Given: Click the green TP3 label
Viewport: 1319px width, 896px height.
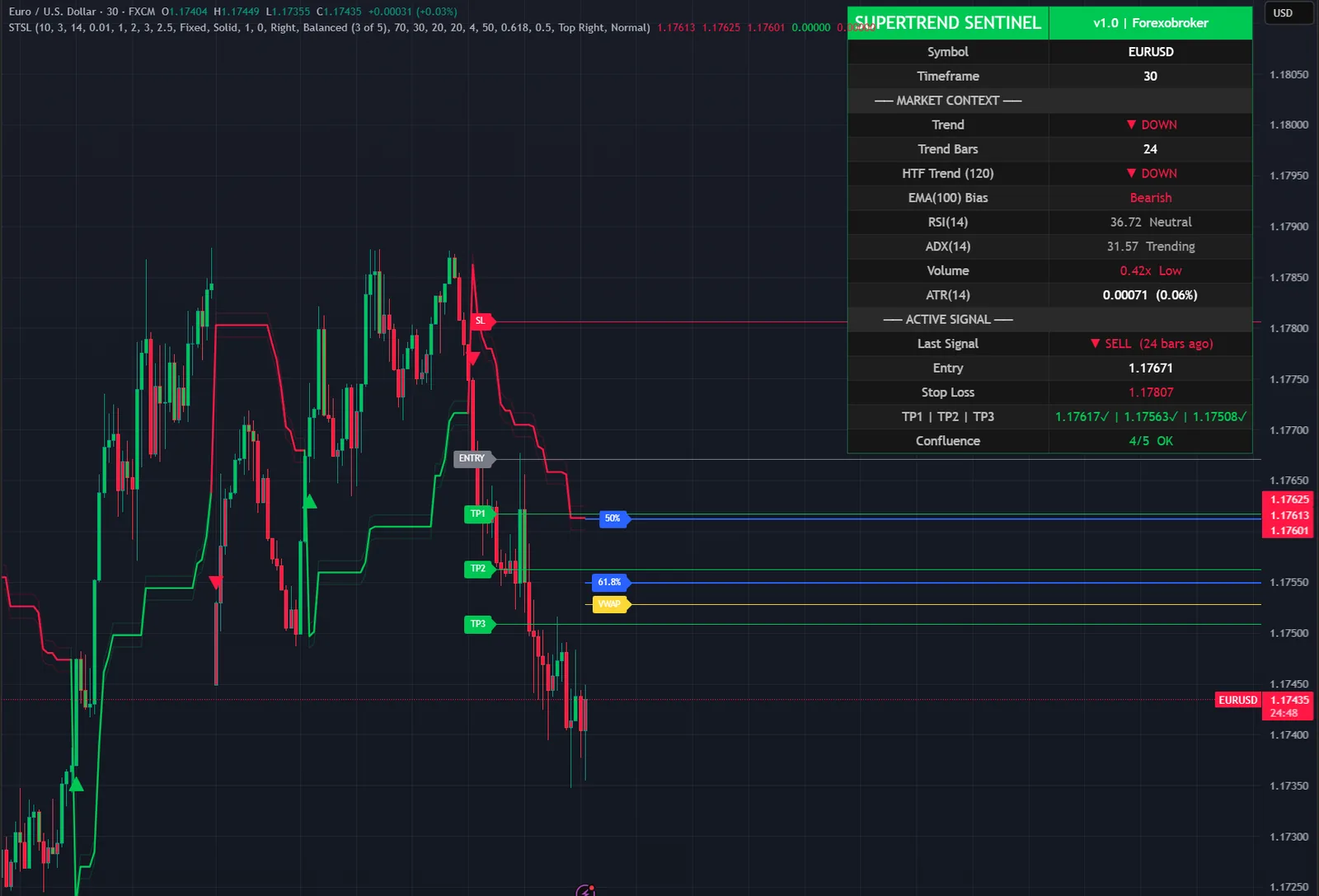Looking at the screenshot, I should coord(480,625).
